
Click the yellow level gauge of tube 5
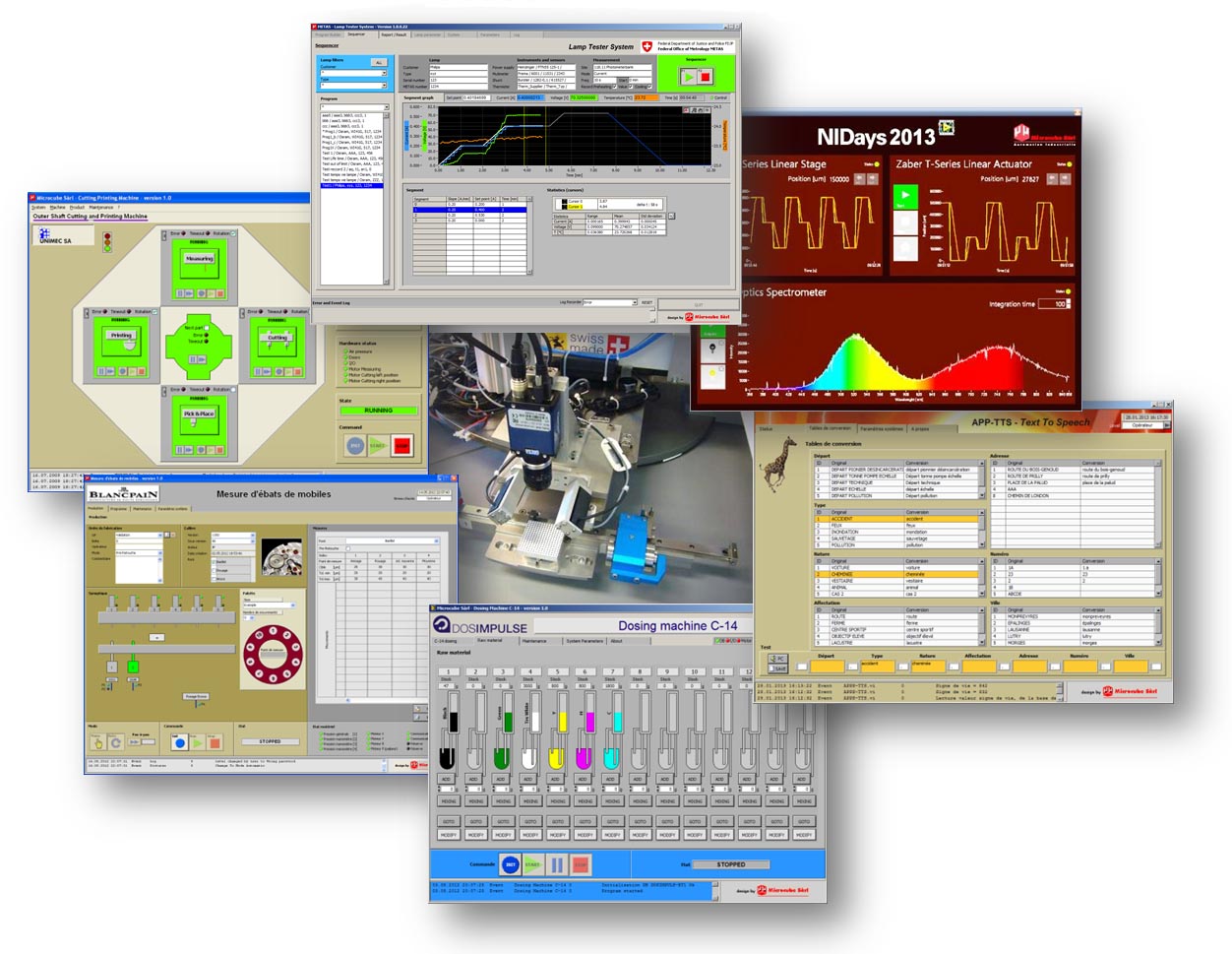coord(563,712)
